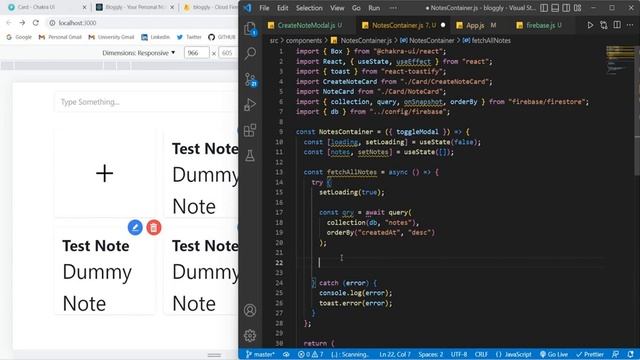Viewport: 640px width, 360px height.
Task: Click the src breadcrumb
Action: point(274,40)
